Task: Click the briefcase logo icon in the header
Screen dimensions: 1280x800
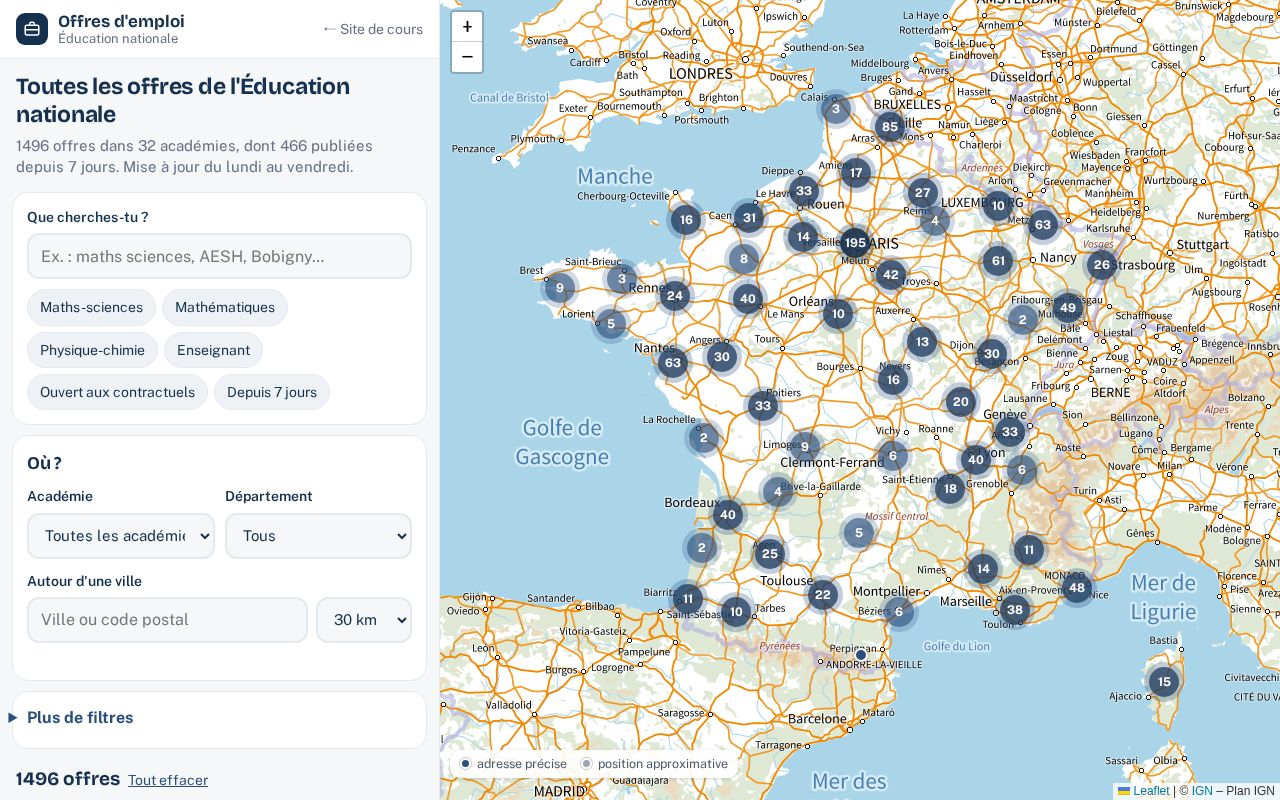Action: [x=32, y=29]
